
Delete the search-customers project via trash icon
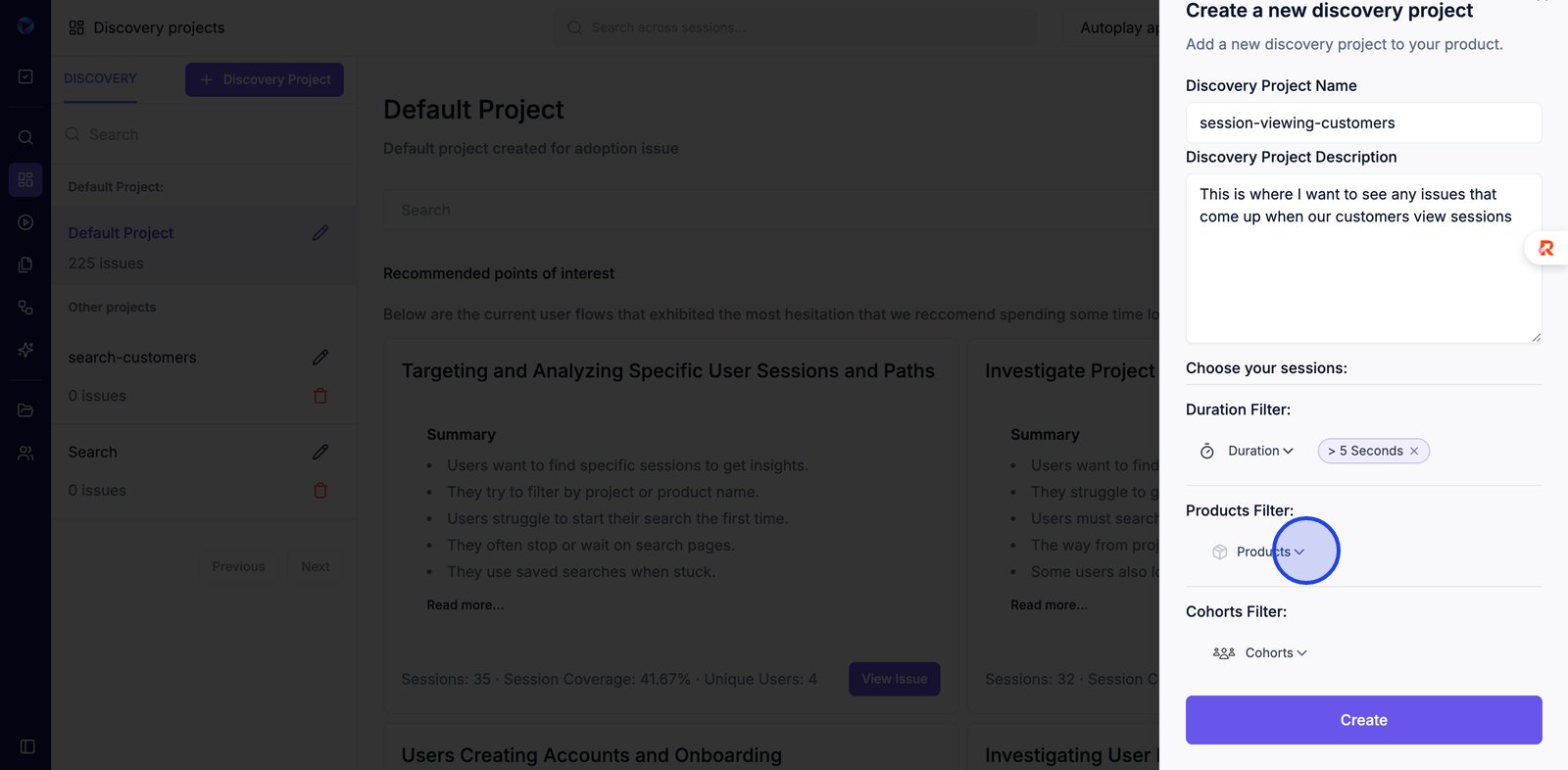point(320,396)
